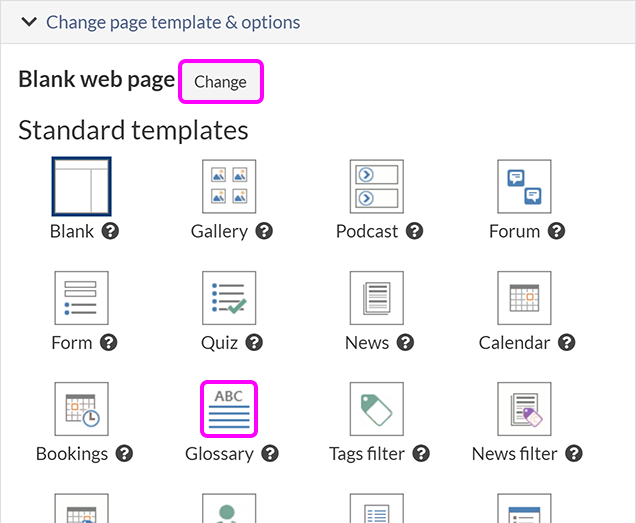Click the Podcast template label text
The image size is (636, 523).
[367, 231]
